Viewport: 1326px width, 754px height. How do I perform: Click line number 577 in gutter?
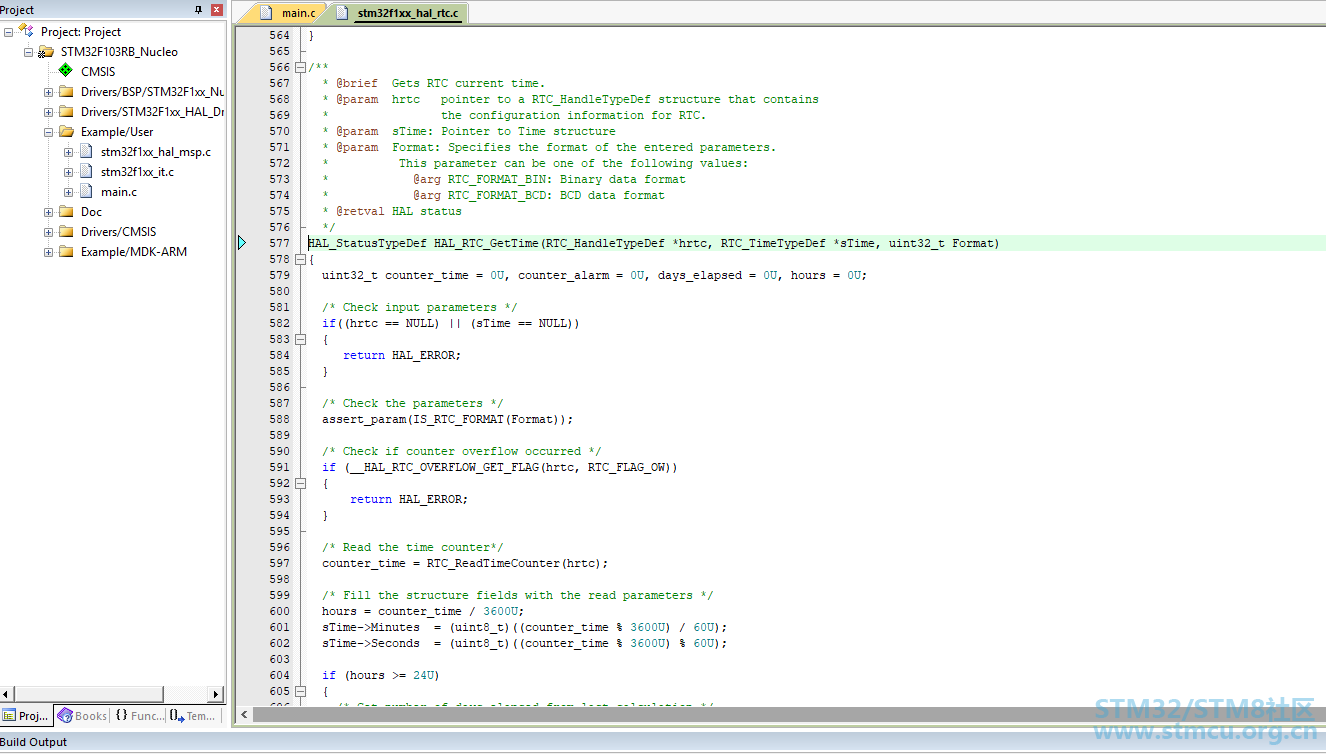tap(279, 243)
